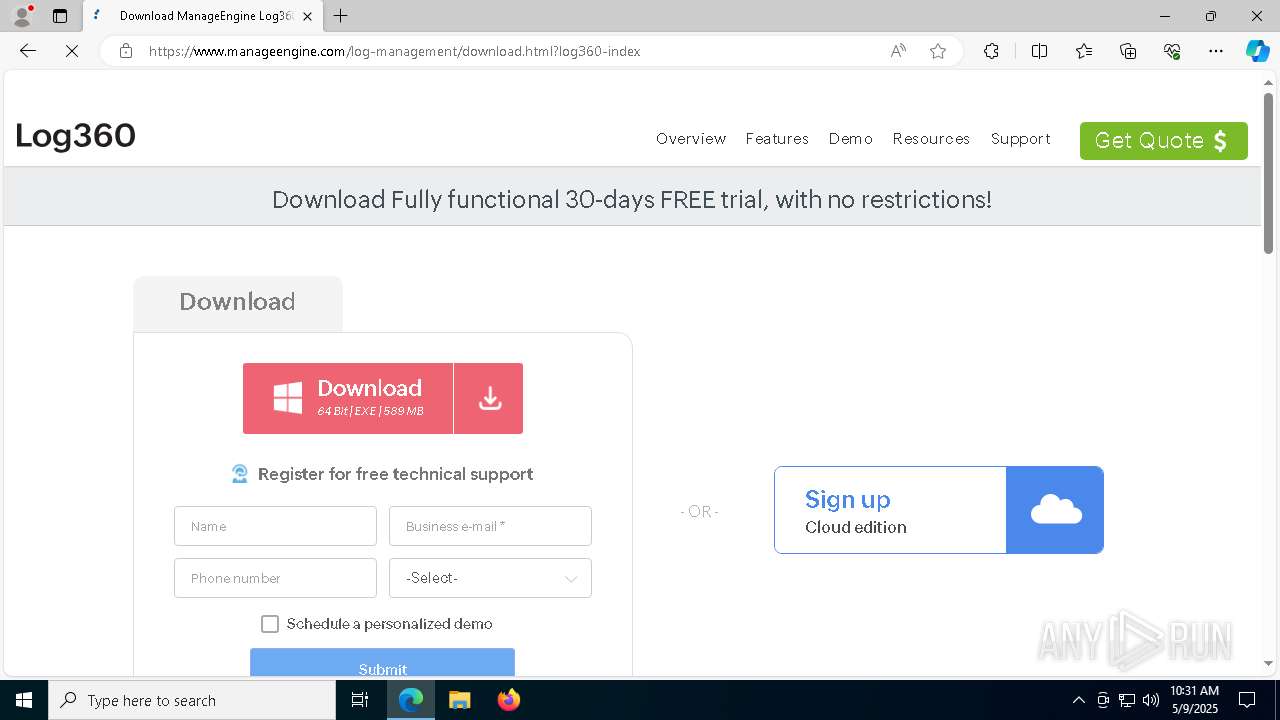
Task: Open the taskbar clock showing 10:31 AM
Action: pos(1194,700)
